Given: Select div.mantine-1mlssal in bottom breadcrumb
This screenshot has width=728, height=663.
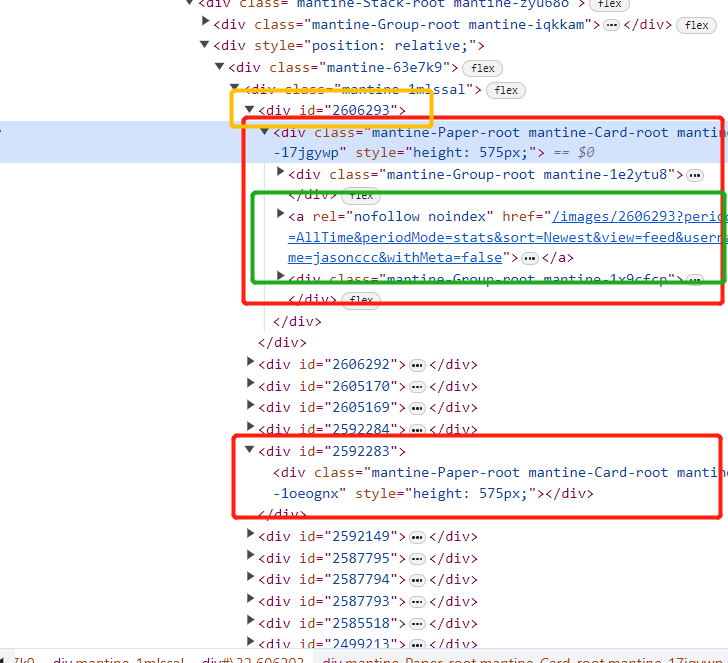Looking at the screenshot, I should 119,661.
